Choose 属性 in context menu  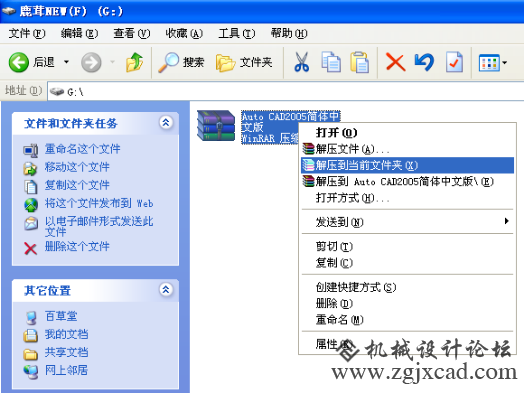click(x=407, y=344)
